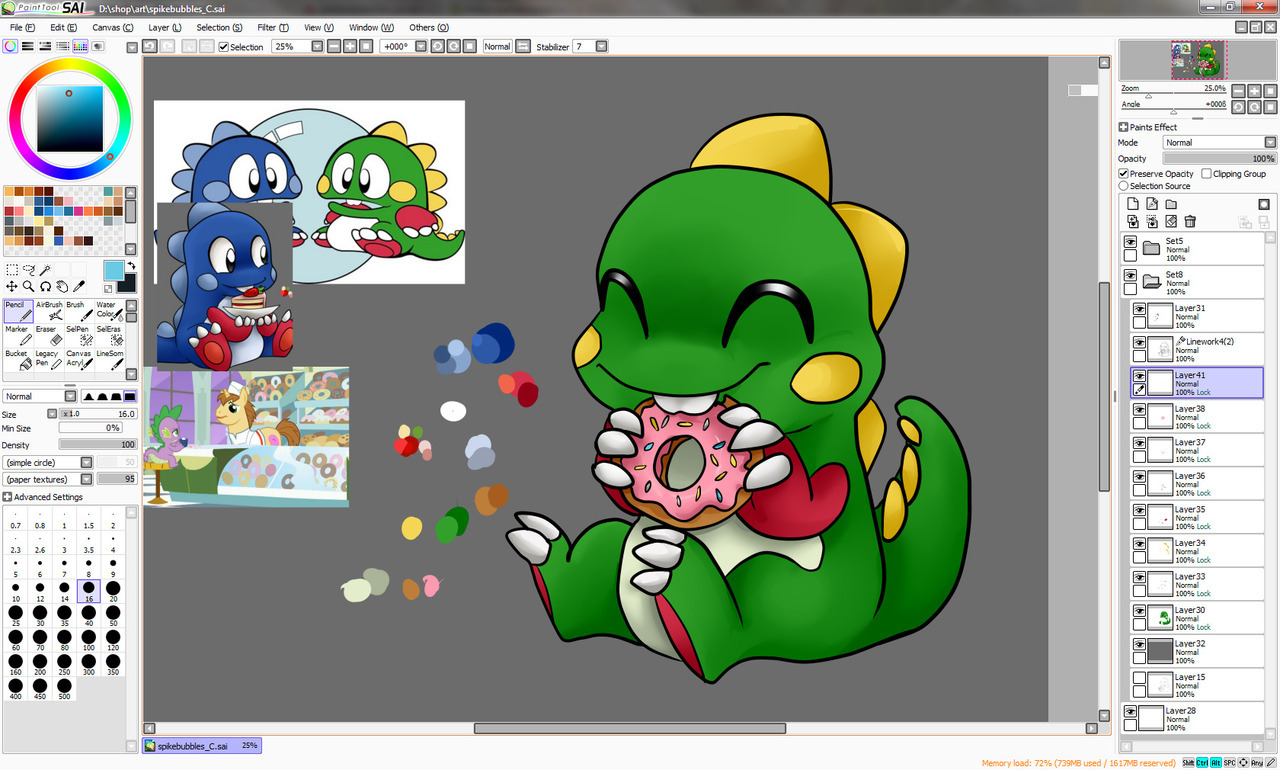Viewport: 1280px width, 770px height.
Task: Open the Others menu
Action: 428,28
